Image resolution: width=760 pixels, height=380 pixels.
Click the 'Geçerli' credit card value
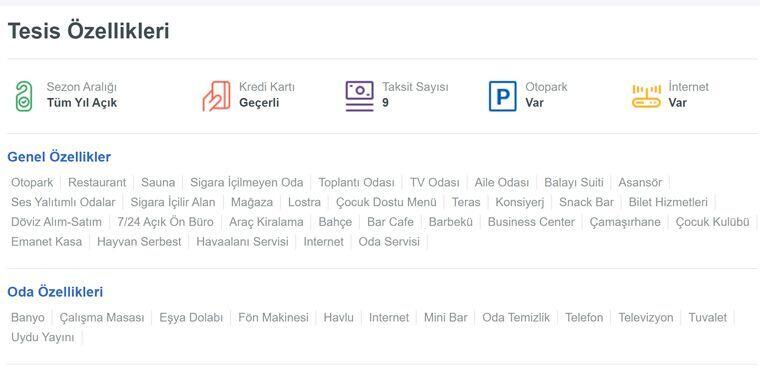pyautogui.click(x=259, y=103)
